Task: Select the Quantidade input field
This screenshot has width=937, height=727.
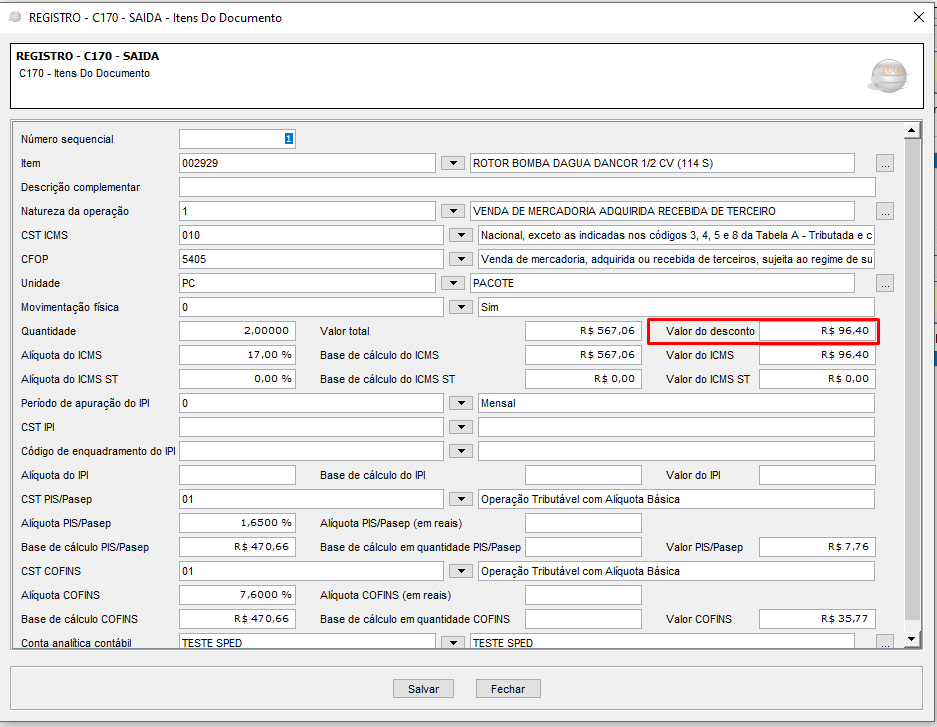Action: (237, 331)
